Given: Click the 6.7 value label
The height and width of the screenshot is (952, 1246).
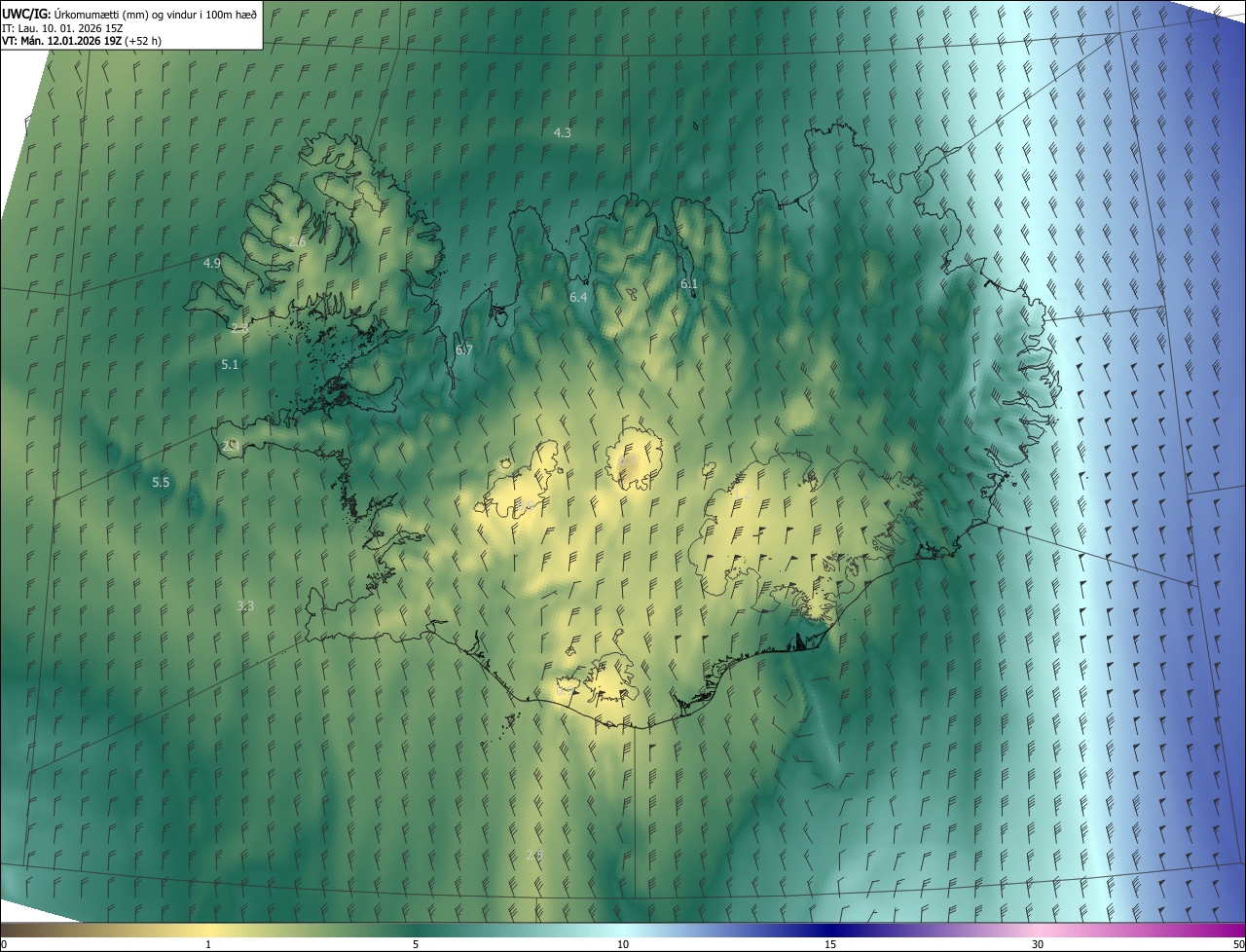Looking at the screenshot, I should (463, 350).
